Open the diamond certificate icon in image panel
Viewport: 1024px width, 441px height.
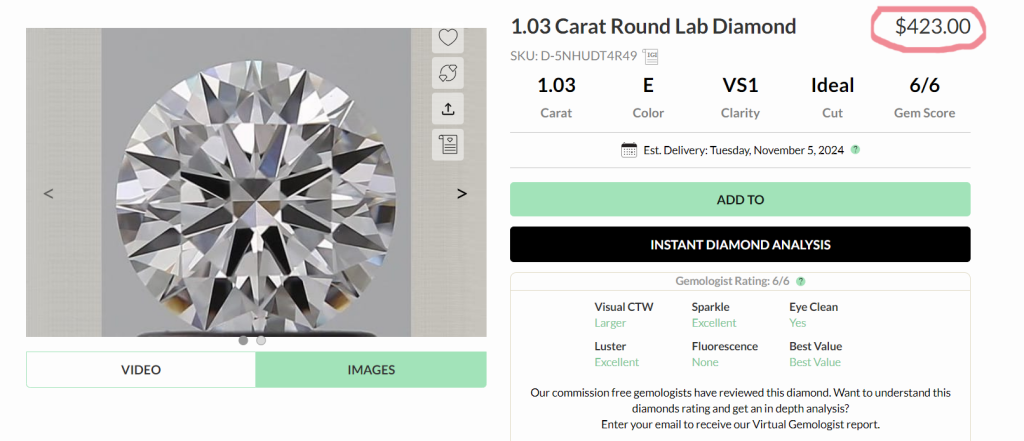448,143
